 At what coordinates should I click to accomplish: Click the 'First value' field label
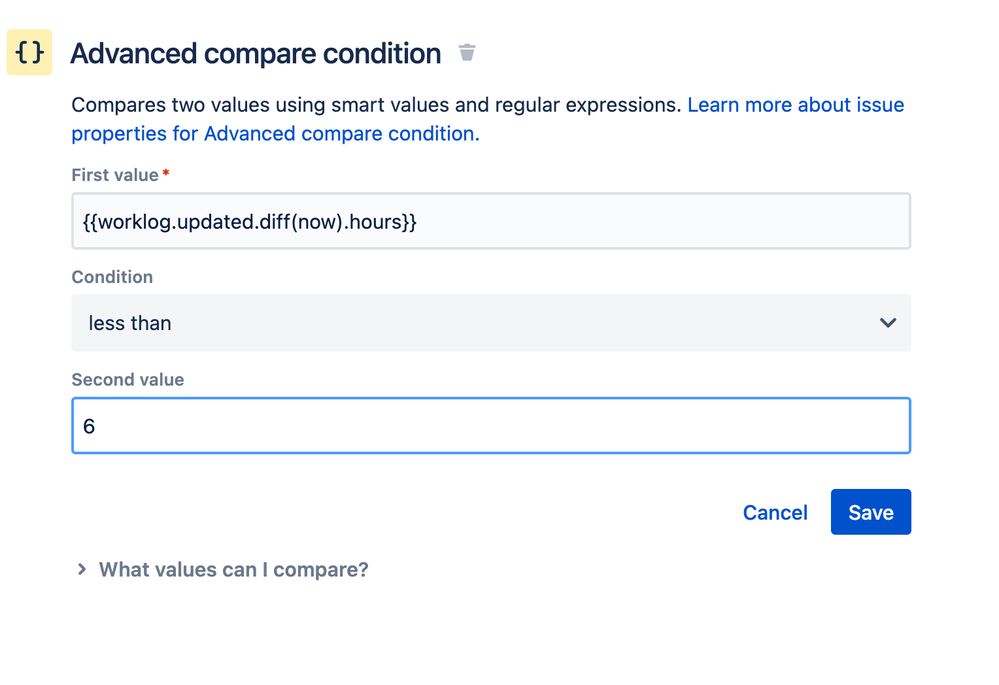click(x=115, y=175)
